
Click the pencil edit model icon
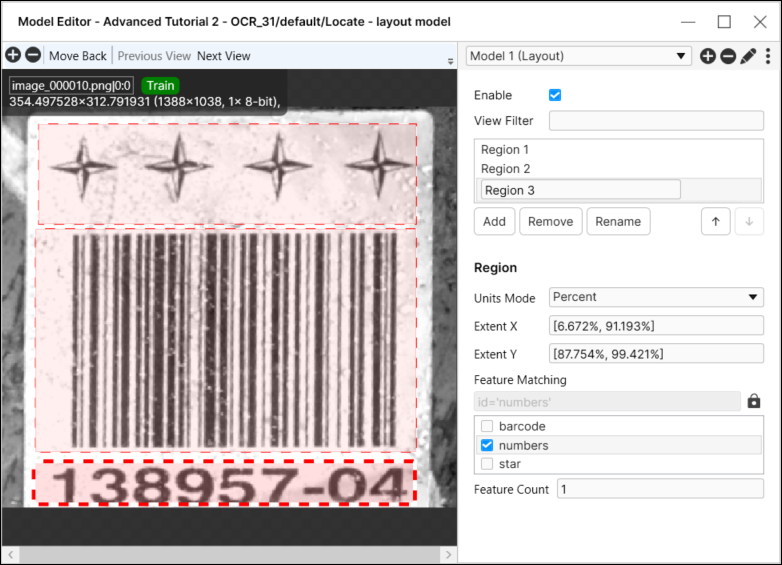click(x=748, y=56)
